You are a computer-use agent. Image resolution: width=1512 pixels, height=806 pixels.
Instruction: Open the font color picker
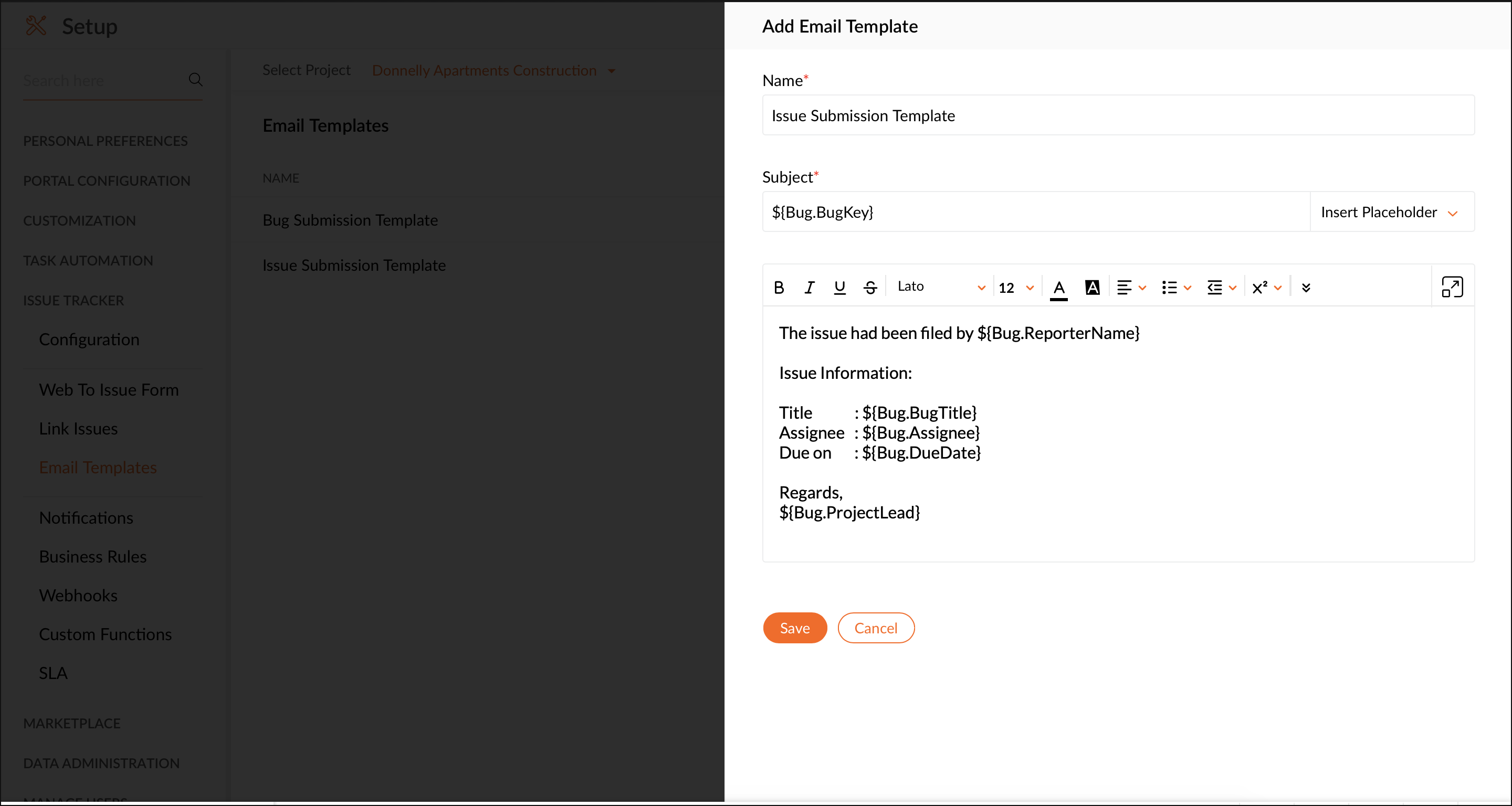1058,288
